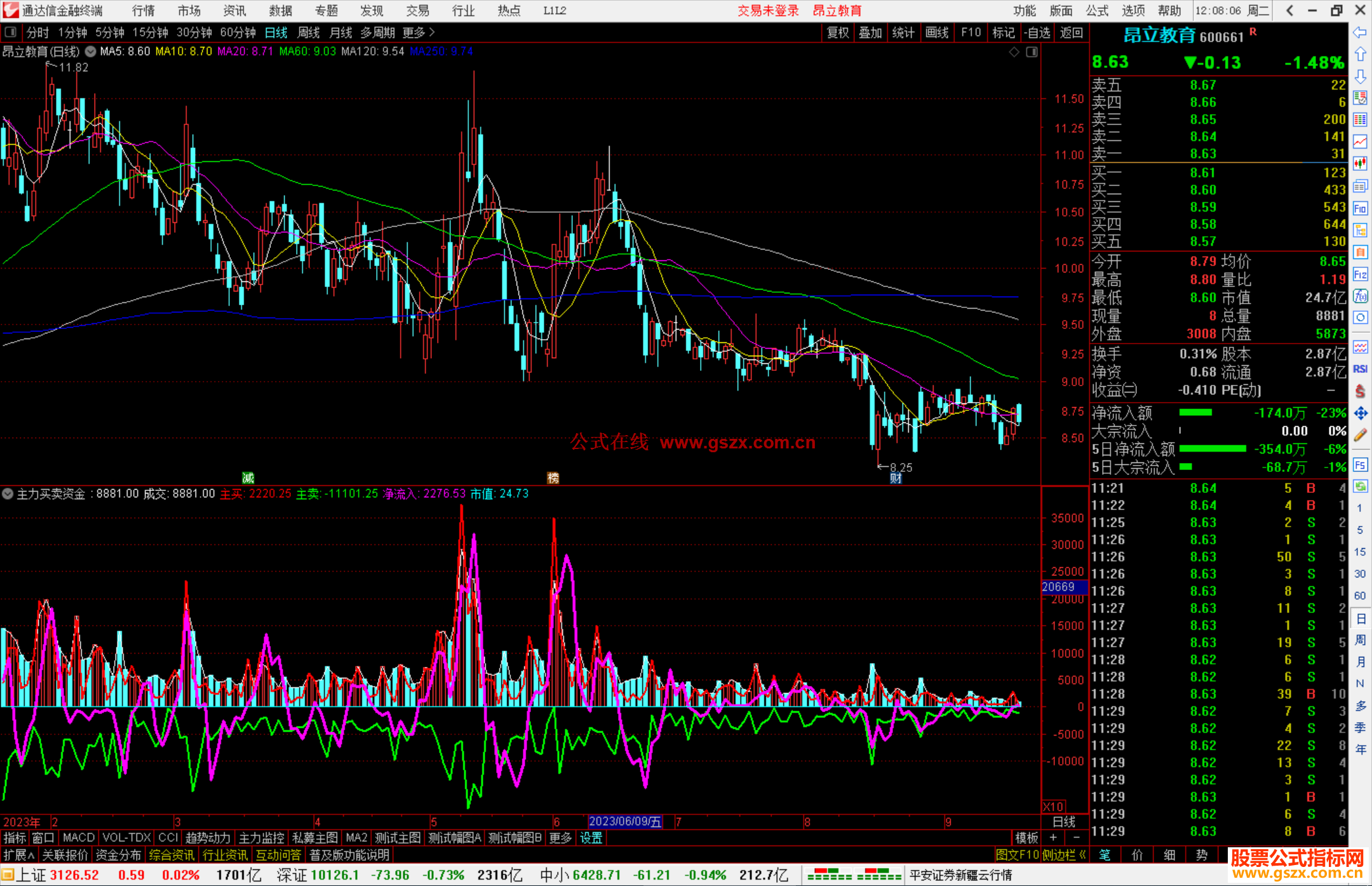This screenshot has width=1372, height=886.
Task: Toggle the main chart indicator circle button
Action: coord(91,51)
